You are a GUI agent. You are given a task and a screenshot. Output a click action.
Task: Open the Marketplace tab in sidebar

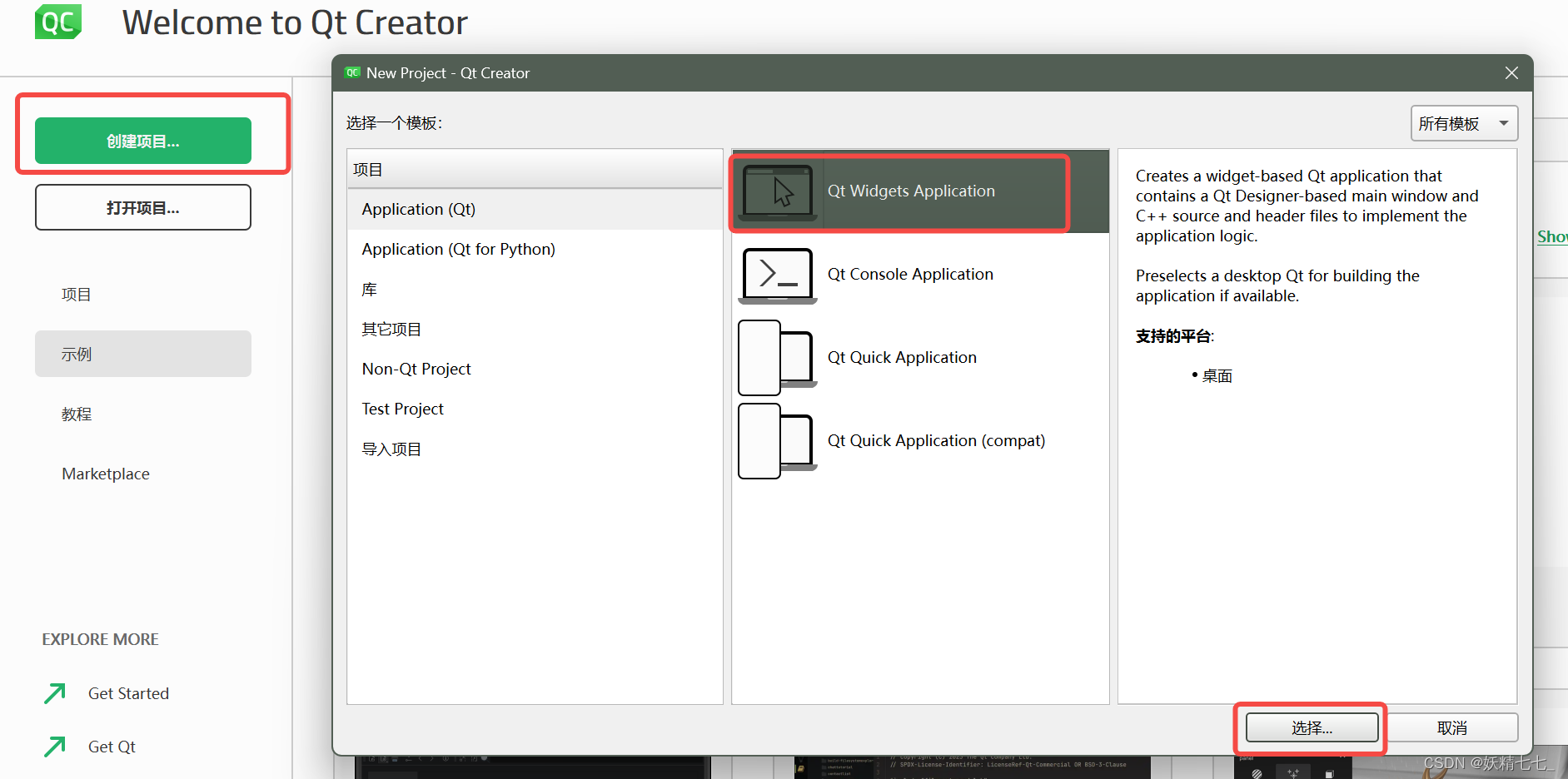coord(143,474)
